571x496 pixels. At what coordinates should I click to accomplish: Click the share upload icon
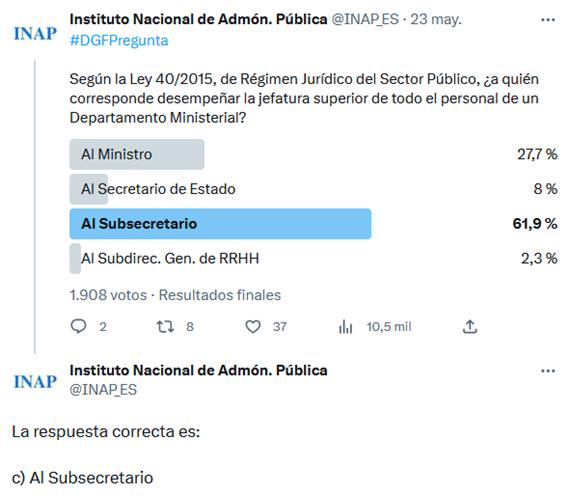(x=470, y=327)
